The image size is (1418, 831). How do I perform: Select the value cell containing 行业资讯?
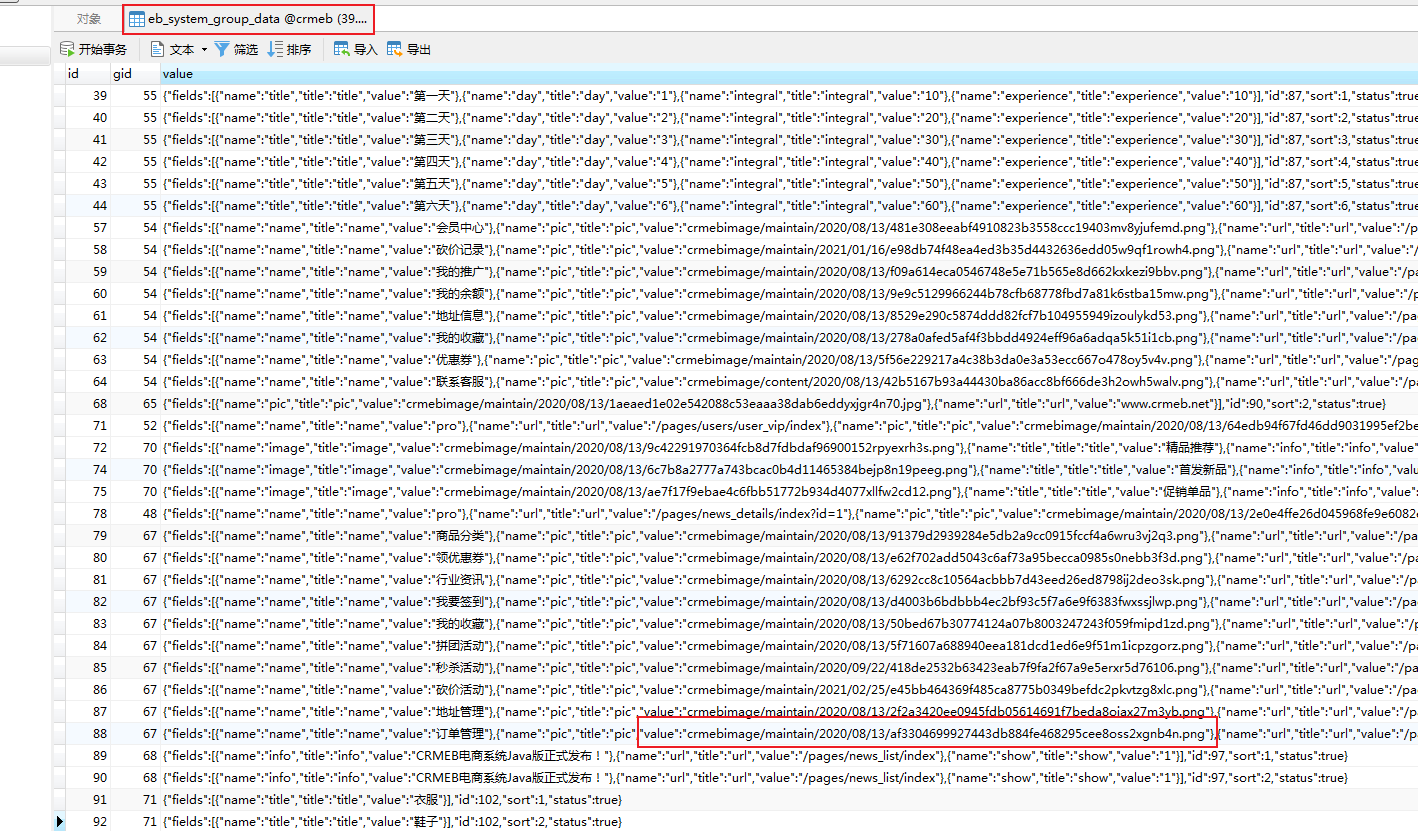coord(789,580)
